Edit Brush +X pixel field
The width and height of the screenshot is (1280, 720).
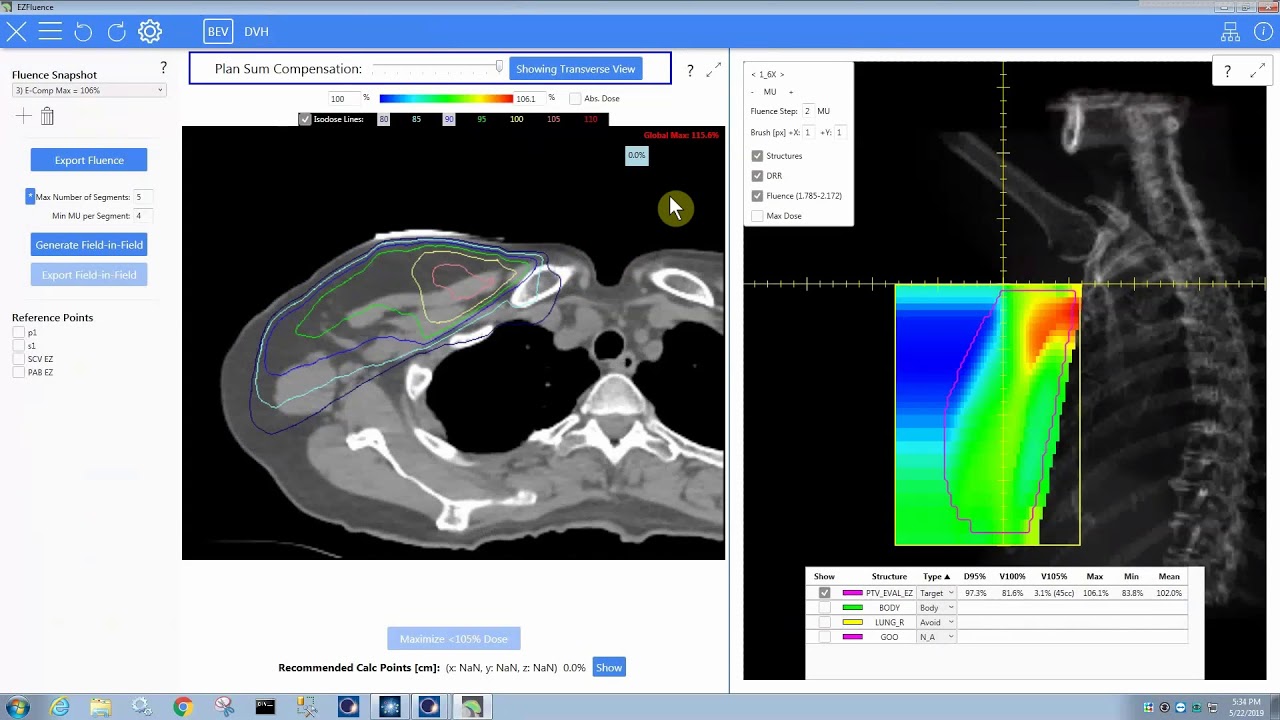[x=808, y=132]
